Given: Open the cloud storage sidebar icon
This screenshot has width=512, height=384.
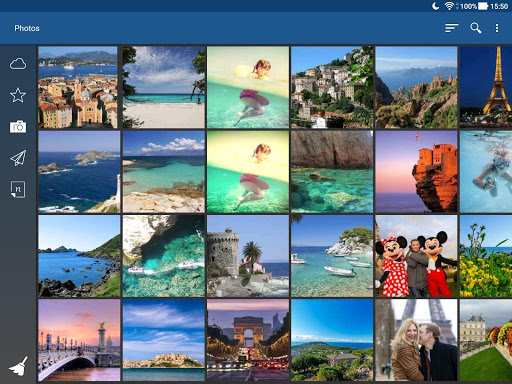Looking at the screenshot, I should pos(18,63).
